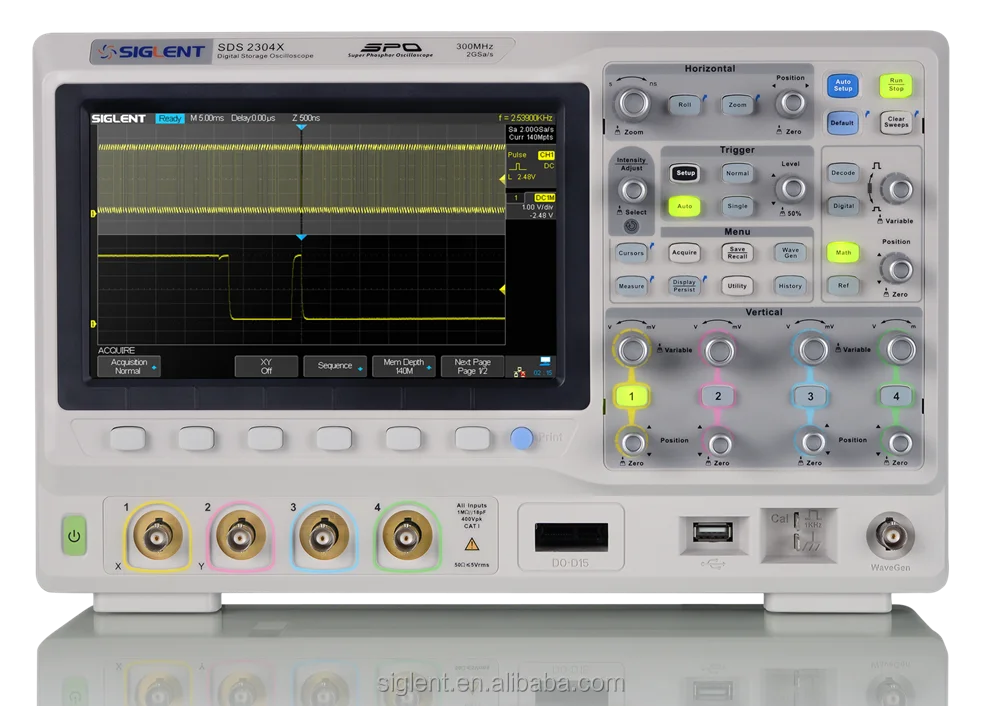Screen dimensions: 1000x706
Task: Click the Pulse trigger type icon
Action: tap(518, 166)
